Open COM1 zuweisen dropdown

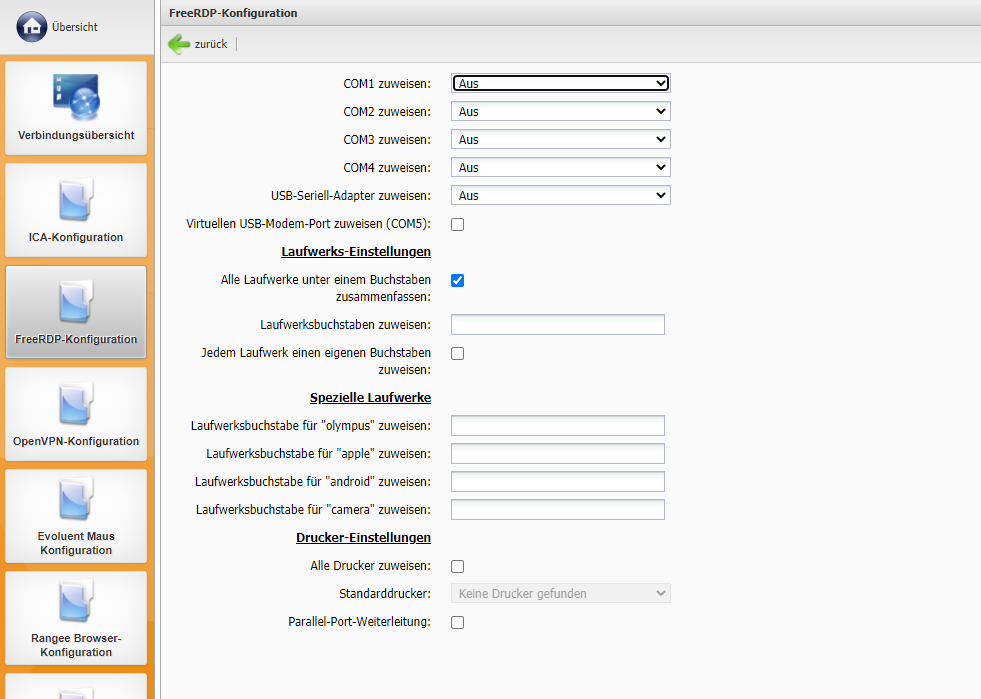[561, 83]
